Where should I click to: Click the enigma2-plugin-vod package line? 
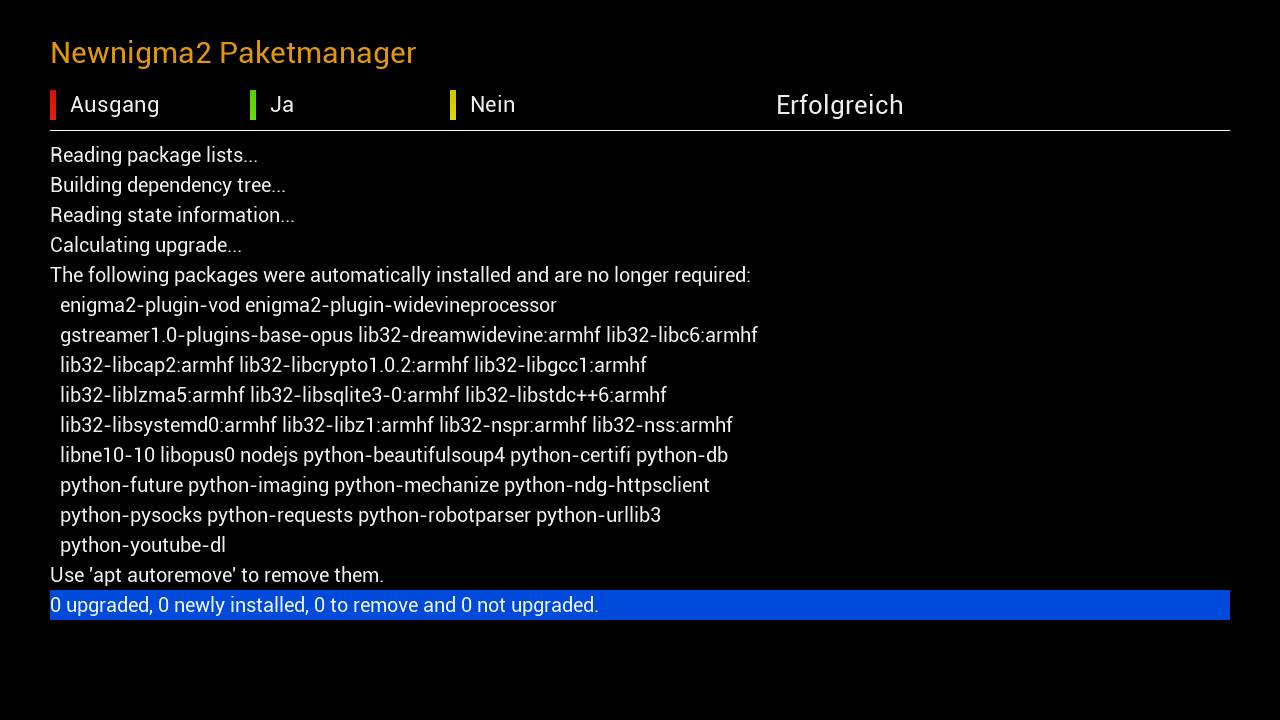pyautogui.click(x=308, y=305)
